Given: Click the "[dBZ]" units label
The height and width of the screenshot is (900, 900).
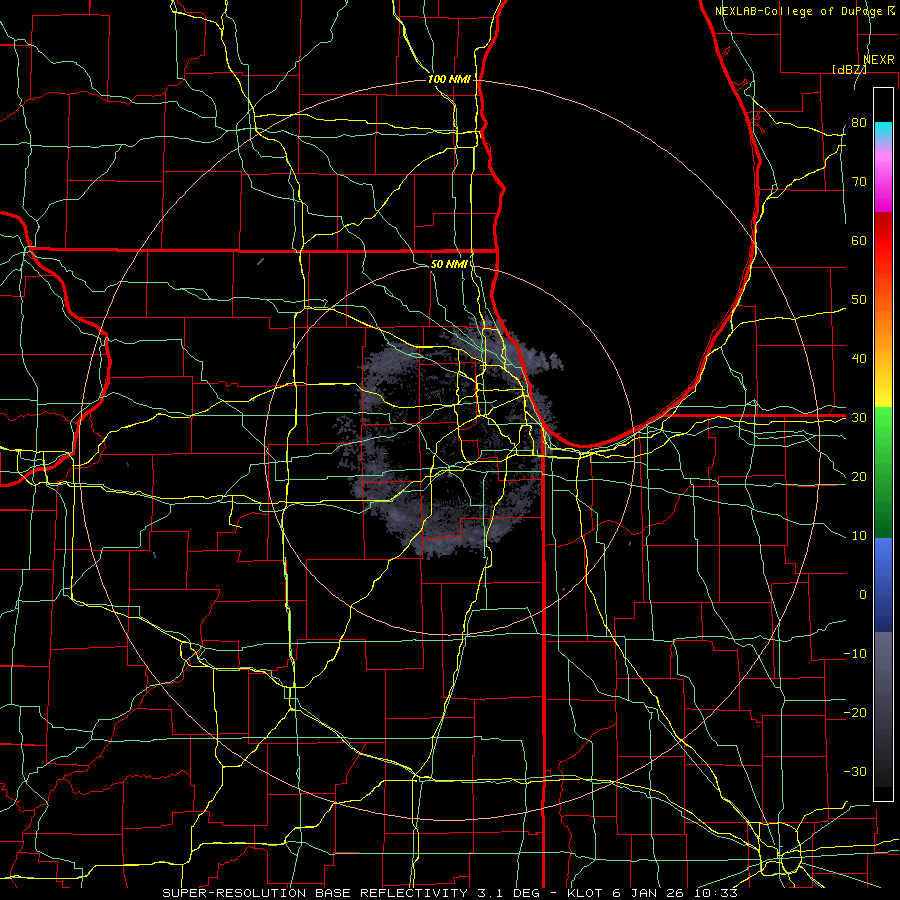Looking at the screenshot, I should tap(849, 69).
